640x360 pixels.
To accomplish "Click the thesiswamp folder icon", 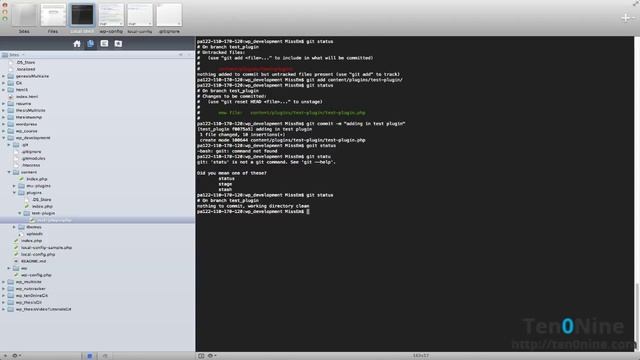I will [11, 117].
